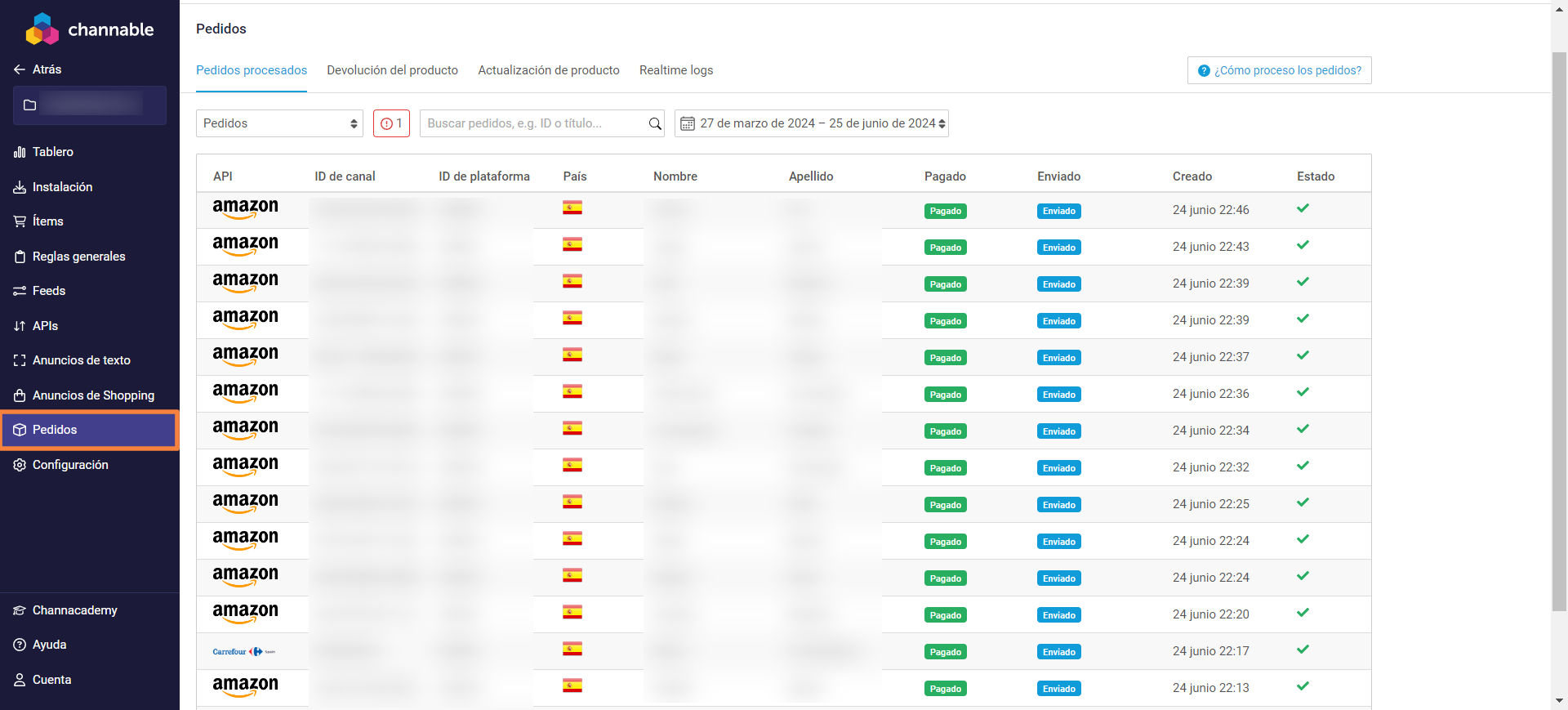Sort by Creado column header

pyautogui.click(x=1192, y=176)
